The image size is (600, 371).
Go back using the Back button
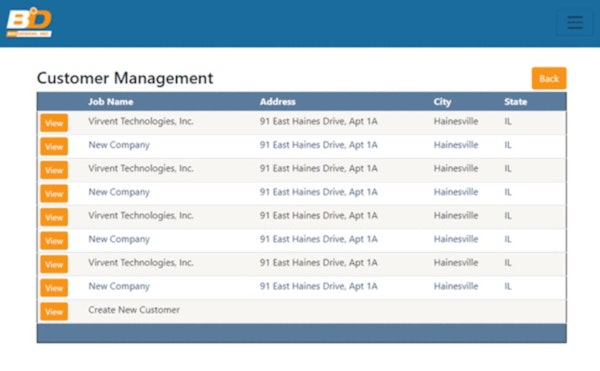(x=549, y=78)
